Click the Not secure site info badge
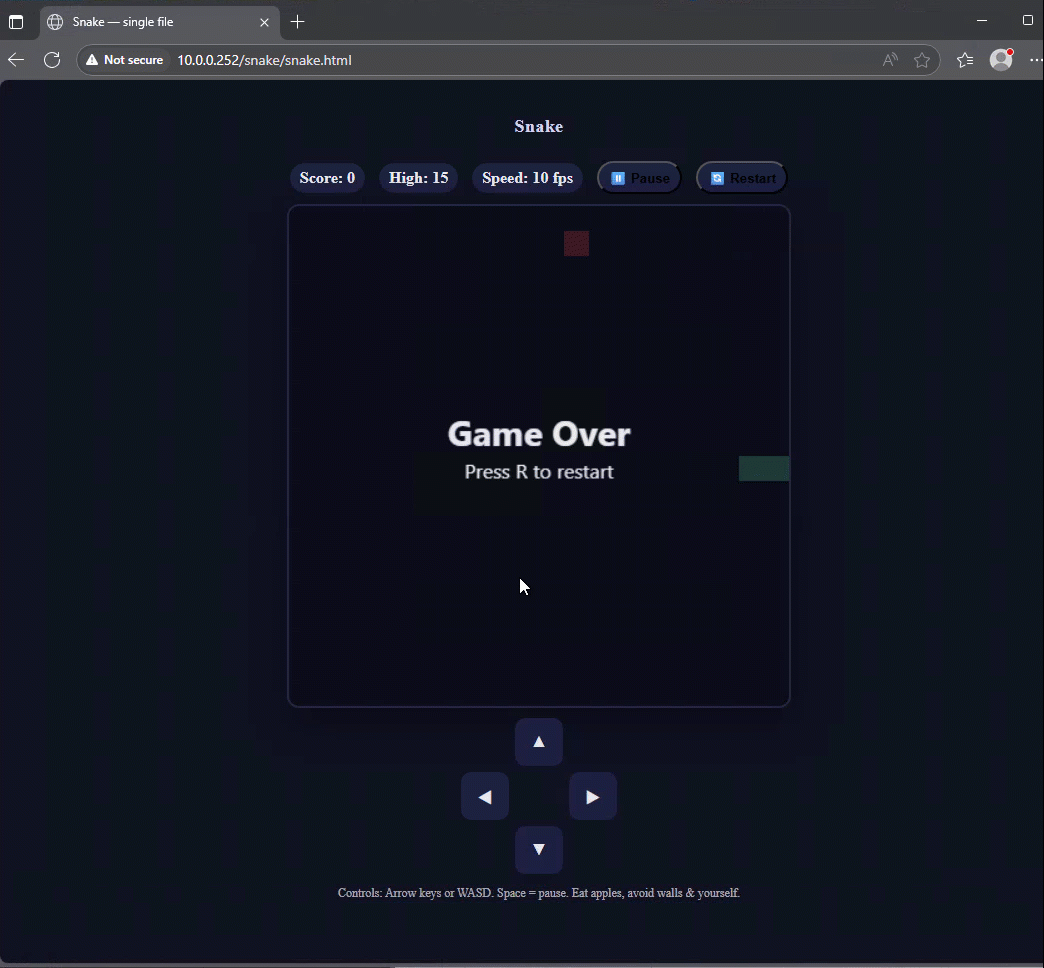The width and height of the screenshot is (1044, 968). [x=125, y=60]
